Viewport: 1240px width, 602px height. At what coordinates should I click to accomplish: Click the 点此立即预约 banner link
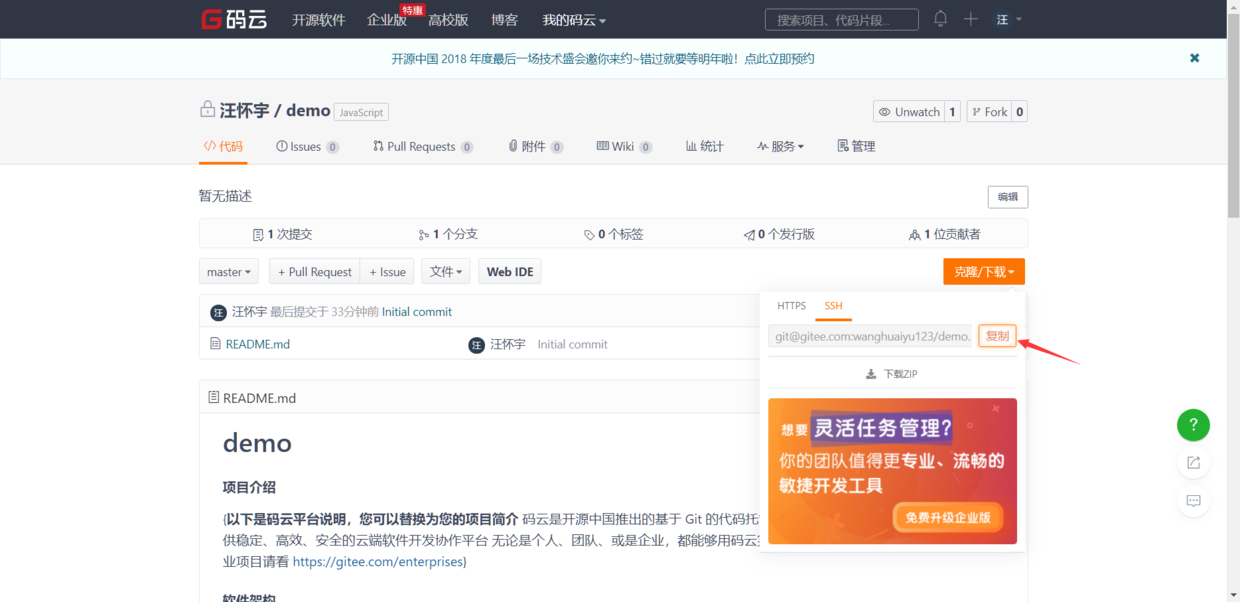click(x=780, y=59)
